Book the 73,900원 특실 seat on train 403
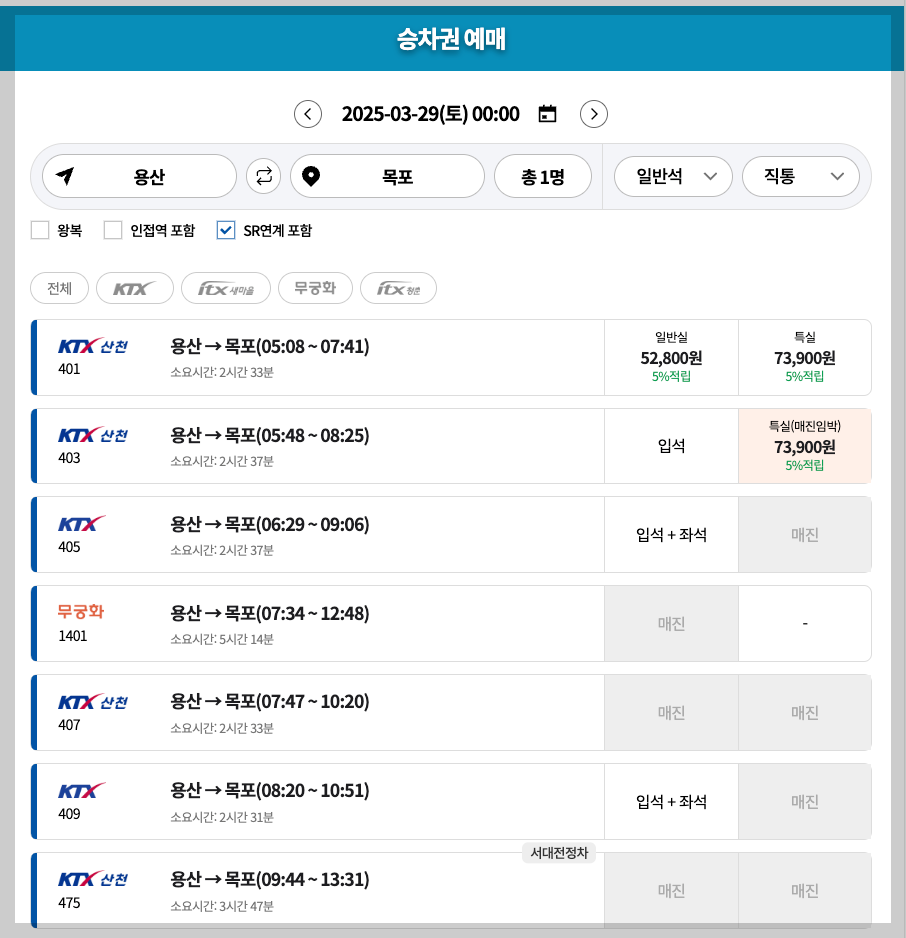The width and height of the screenshot is (906, 938). (x=804, y=446)
